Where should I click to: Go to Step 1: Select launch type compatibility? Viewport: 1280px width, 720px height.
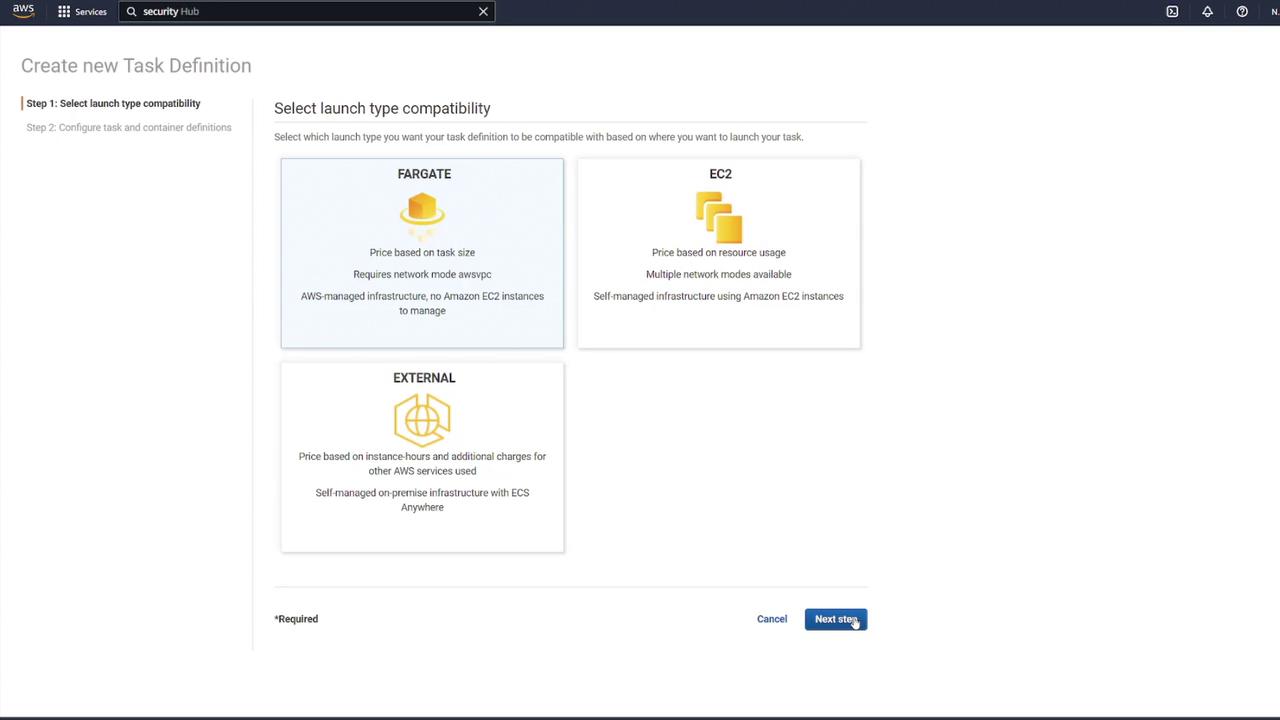coord(113,104)
